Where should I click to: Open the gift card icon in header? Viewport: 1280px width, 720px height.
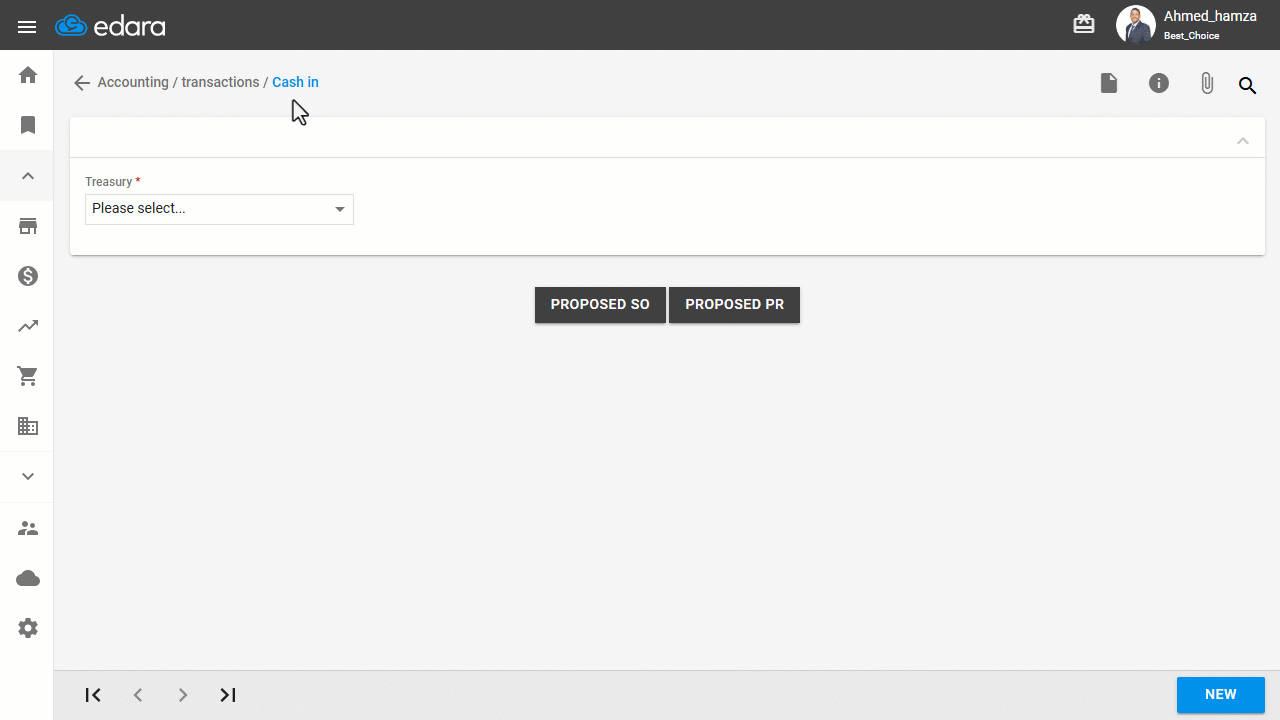tap(1084, 24)
